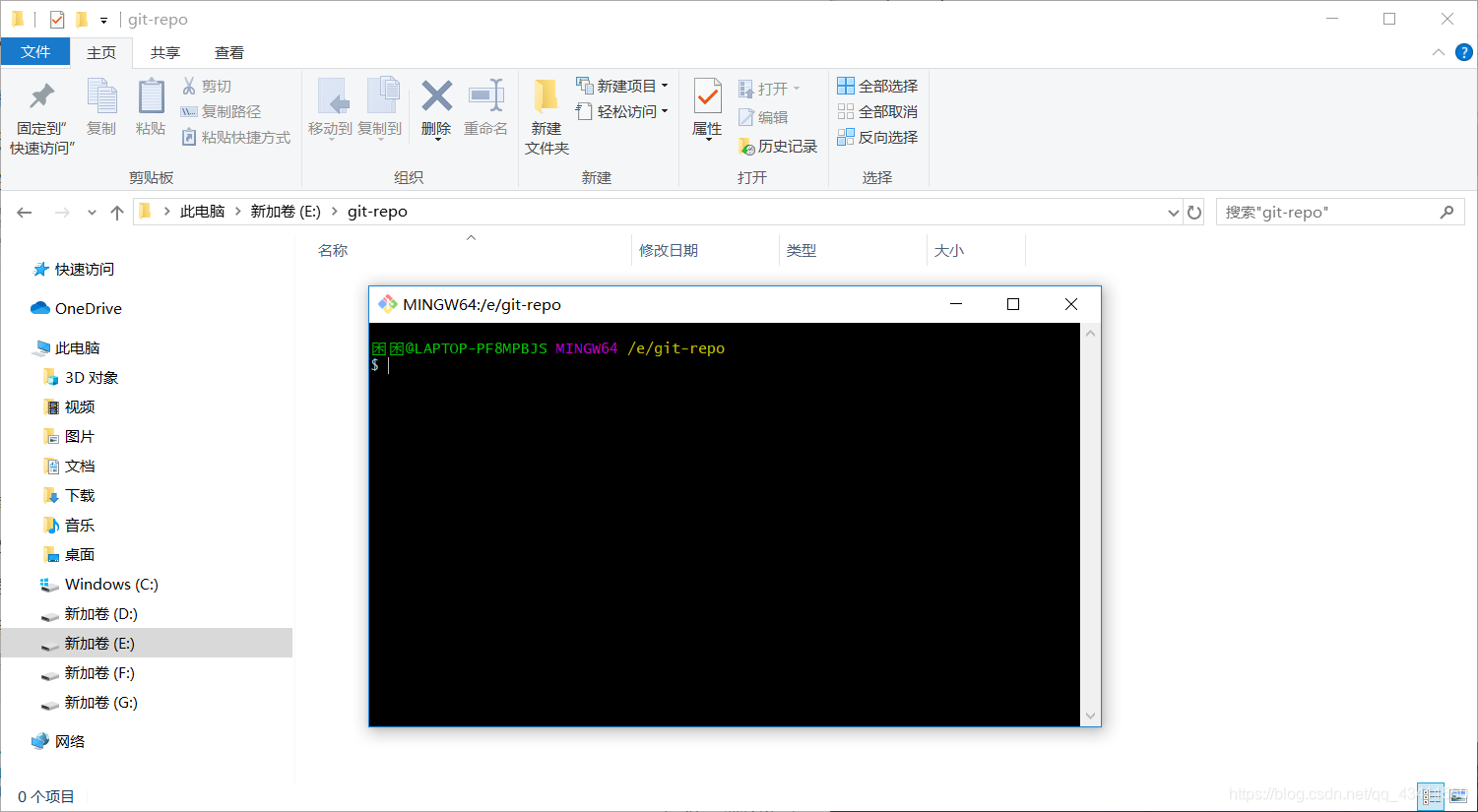Sort by Date Modified (修改日期) column
This screenshot has height=812, width=1478.
click(x=669, y=251)
